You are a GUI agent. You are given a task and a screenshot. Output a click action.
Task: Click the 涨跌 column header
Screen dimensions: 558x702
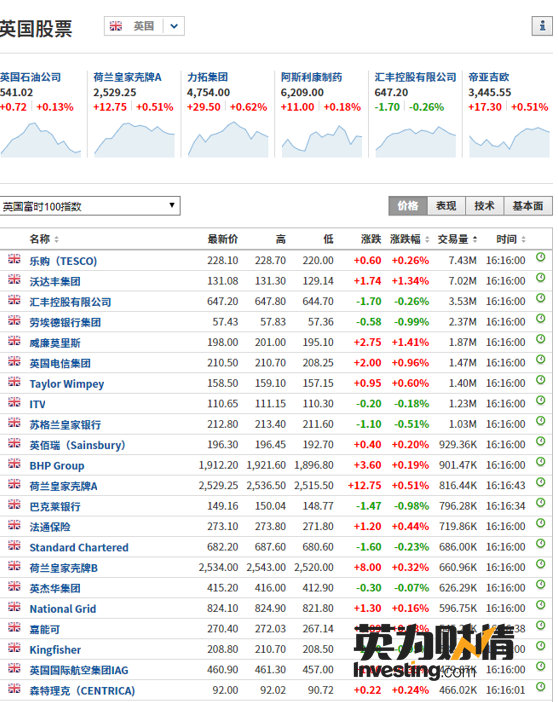coord(371,239)
